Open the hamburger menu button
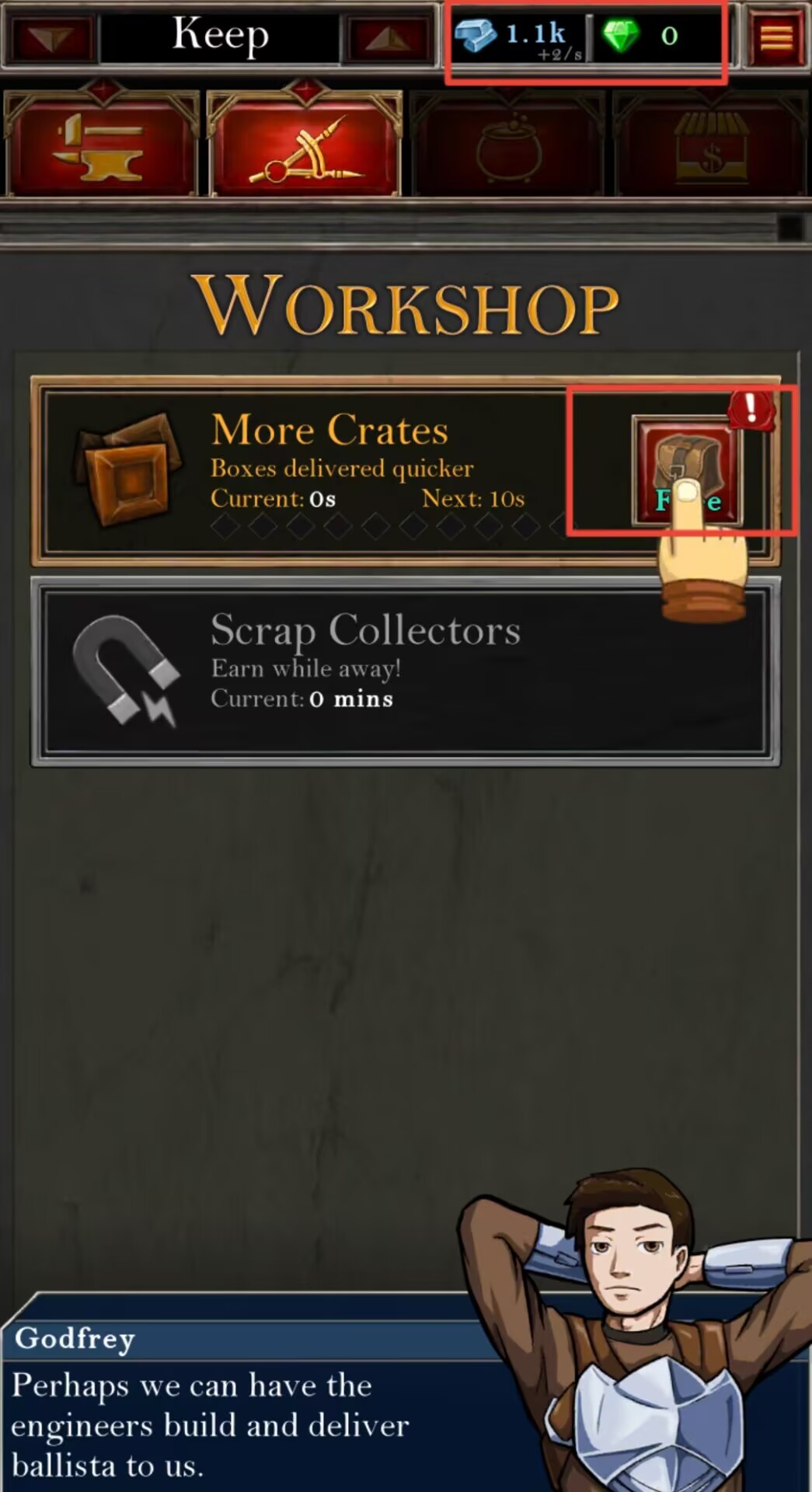812x1492 pixels. (x=775, y=35)
